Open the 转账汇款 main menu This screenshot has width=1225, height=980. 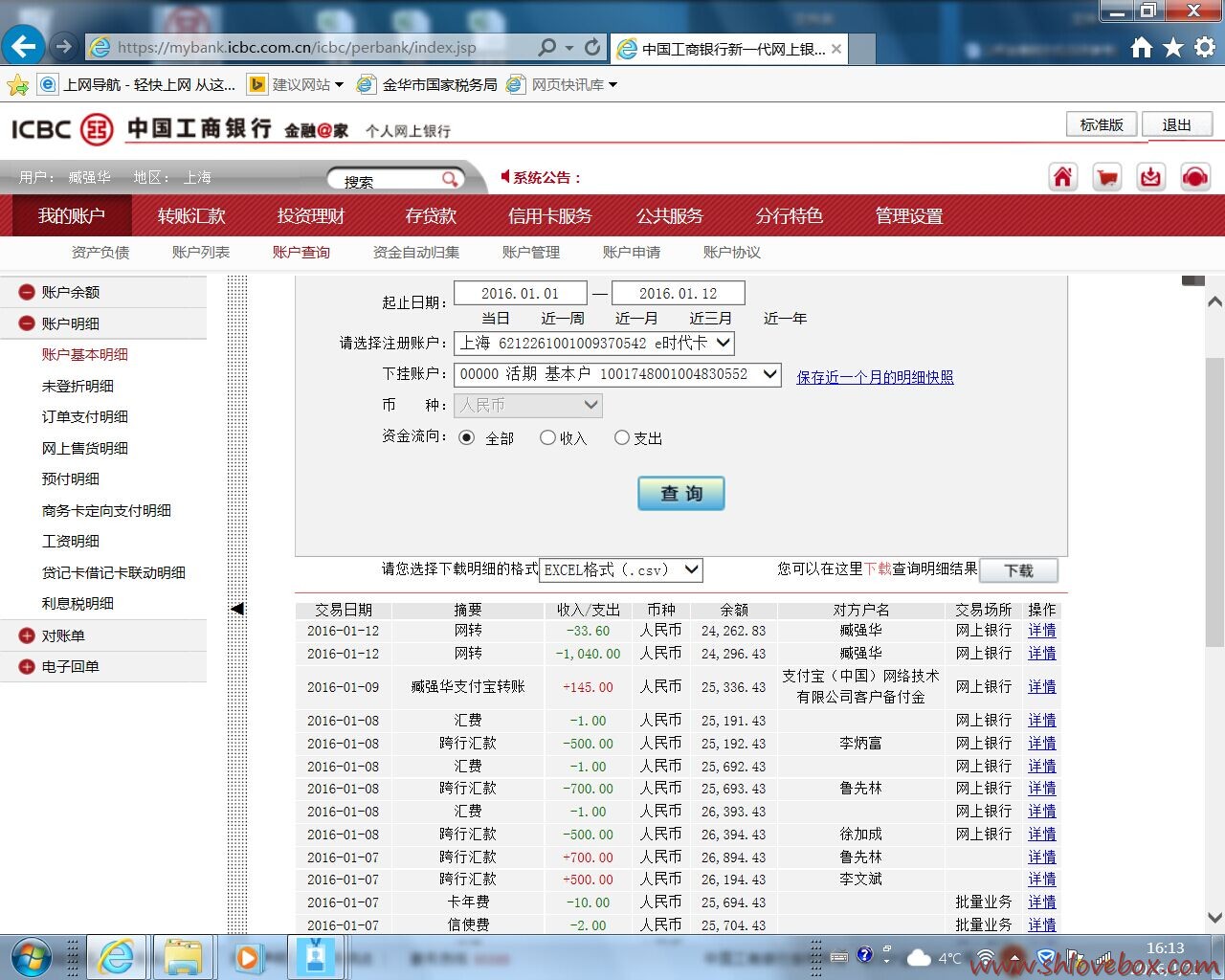(x=191, y=216)
